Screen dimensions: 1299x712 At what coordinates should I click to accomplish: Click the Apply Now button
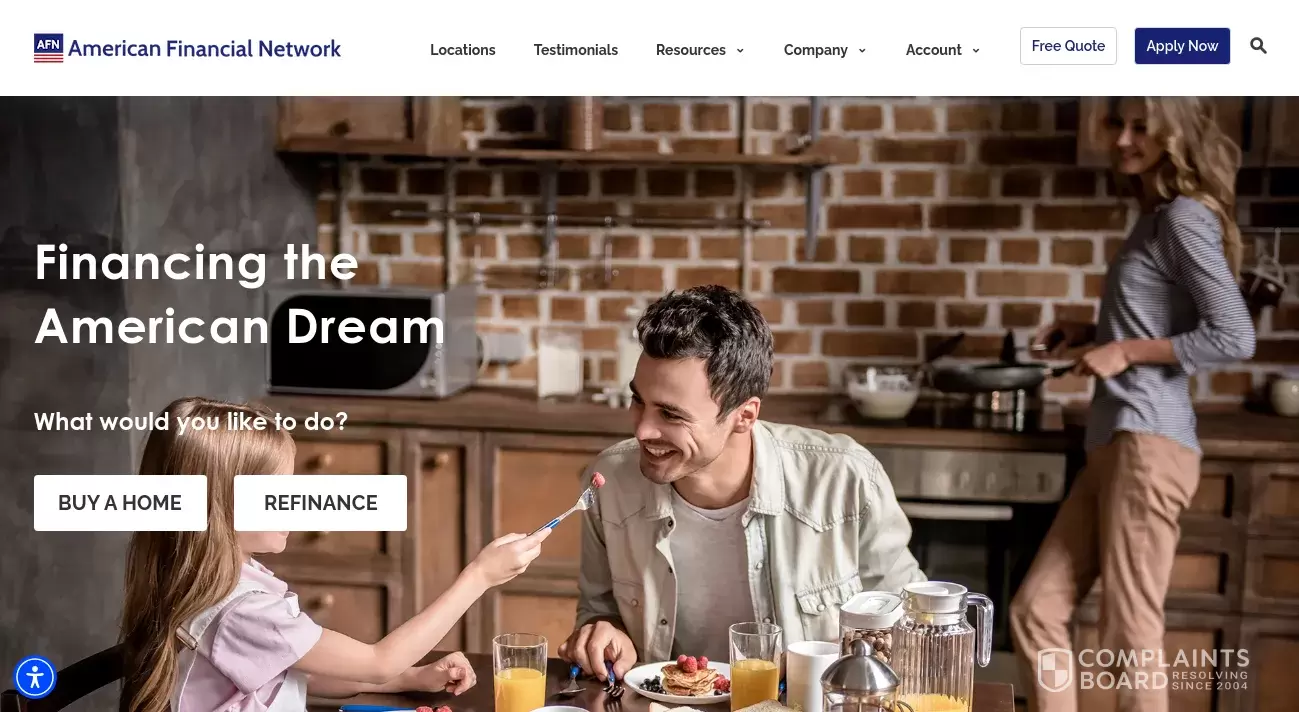(1182, 46)
